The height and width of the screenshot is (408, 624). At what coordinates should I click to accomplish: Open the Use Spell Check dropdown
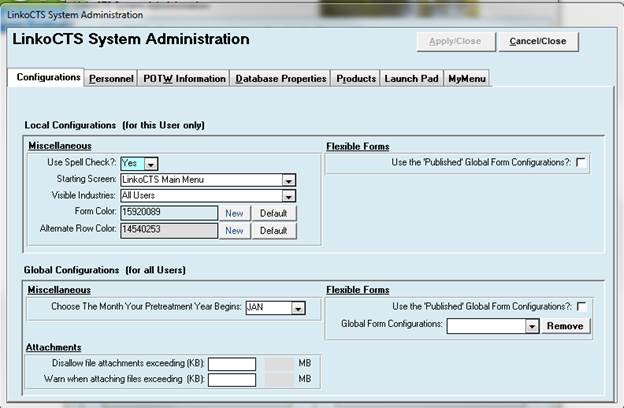(151, 163)
